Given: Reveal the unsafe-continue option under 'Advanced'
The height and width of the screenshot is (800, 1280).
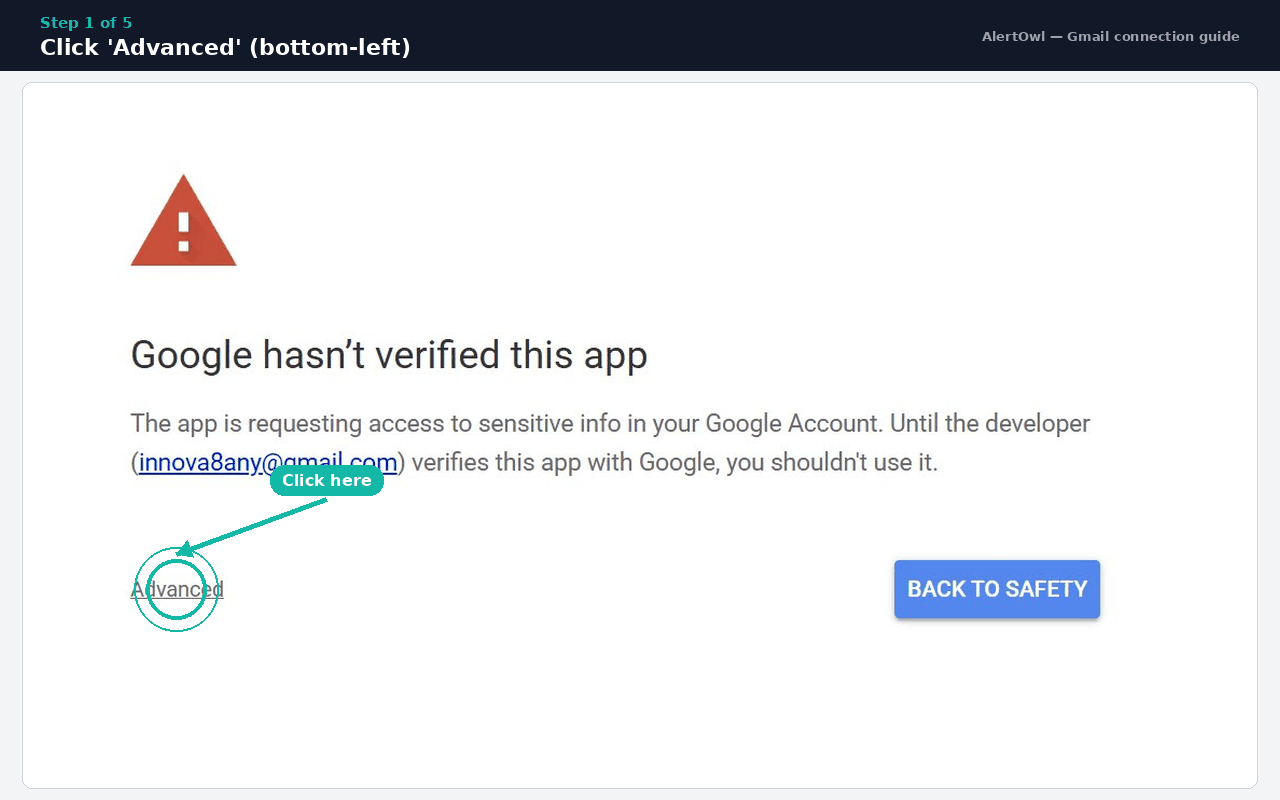Looking at the screenshot, I should [176, 589].
